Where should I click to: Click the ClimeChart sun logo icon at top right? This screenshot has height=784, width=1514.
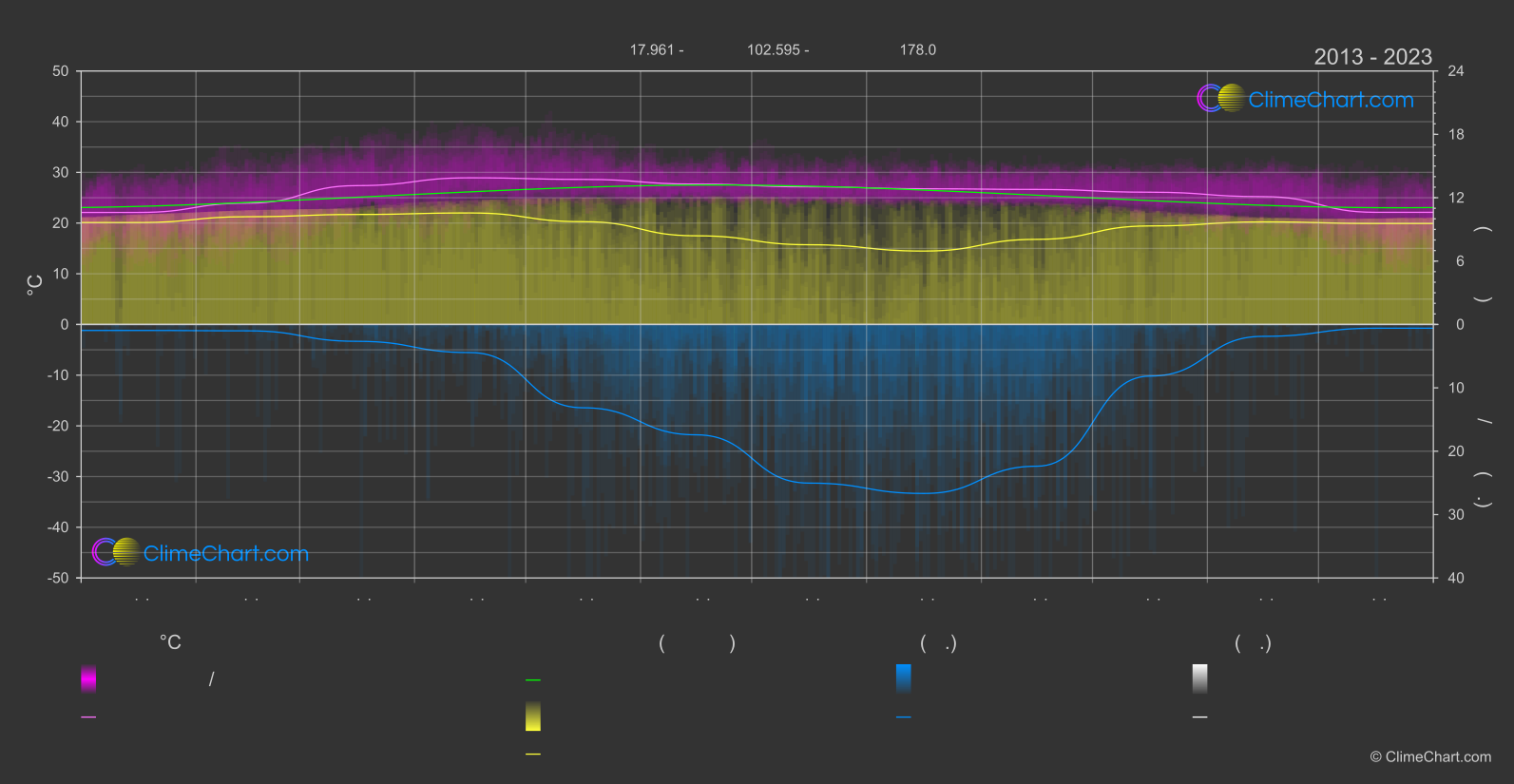(x=1220, y=98)
